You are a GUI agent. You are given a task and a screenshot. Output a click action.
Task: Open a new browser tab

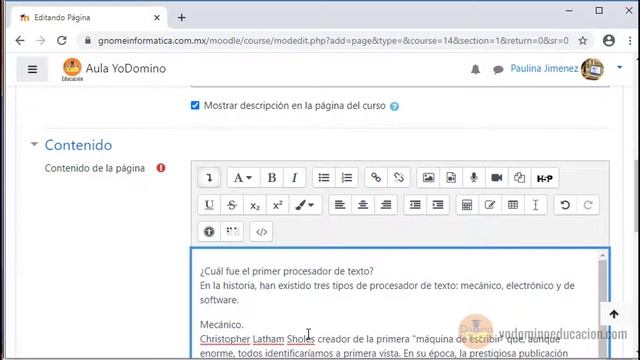pyautogui.click(x=182, y=18)
